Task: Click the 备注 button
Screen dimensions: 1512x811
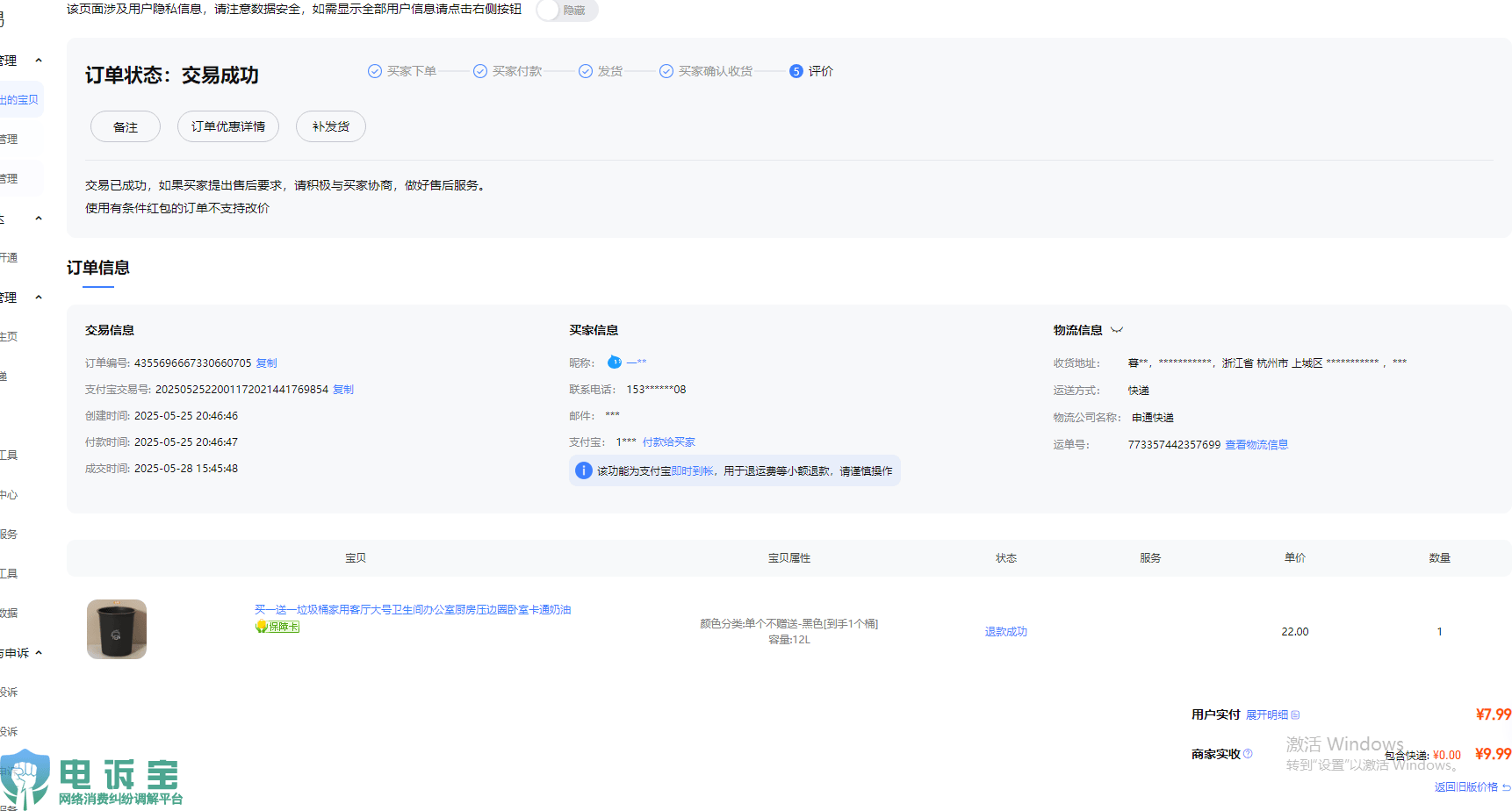Action: (126, 127)
